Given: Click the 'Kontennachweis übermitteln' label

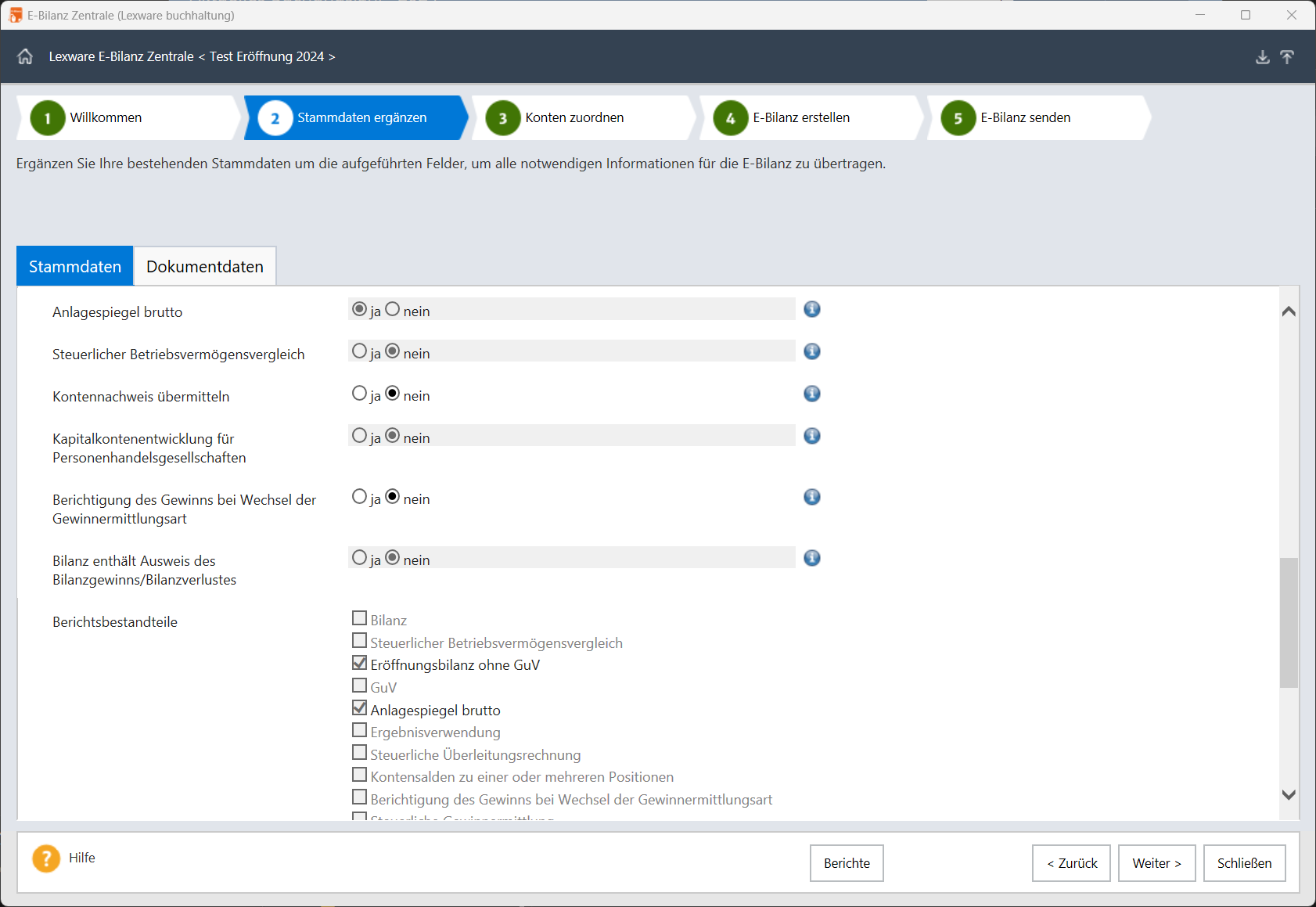Looking at the screenshot, I should pyautogui.click(x=141, y=397).
